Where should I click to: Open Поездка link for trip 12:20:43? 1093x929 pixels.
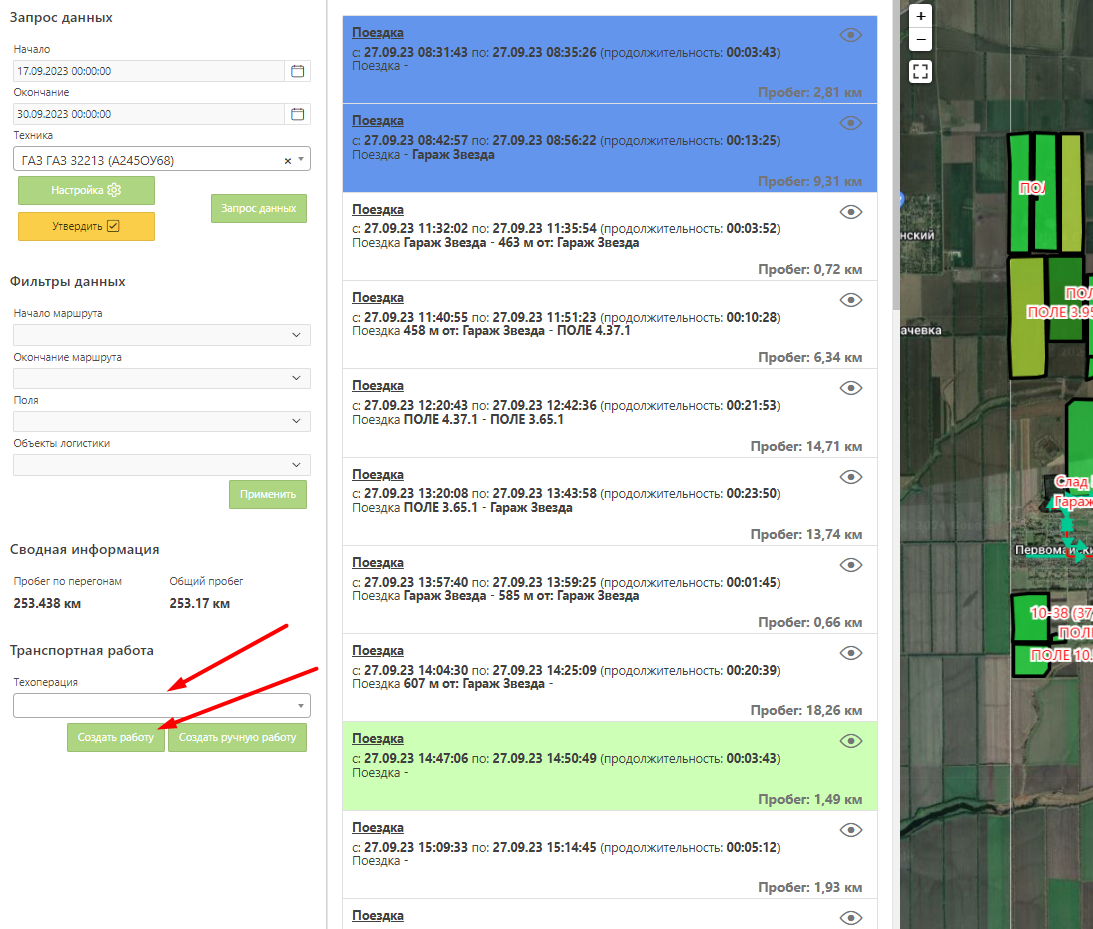click(378, 386)
